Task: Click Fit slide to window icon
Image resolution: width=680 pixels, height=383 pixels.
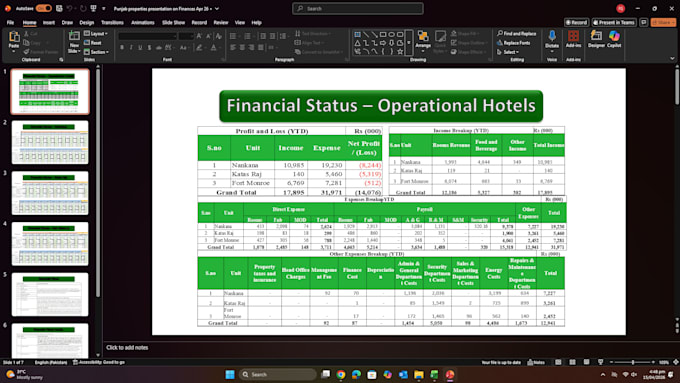Action: coord(676,362)
